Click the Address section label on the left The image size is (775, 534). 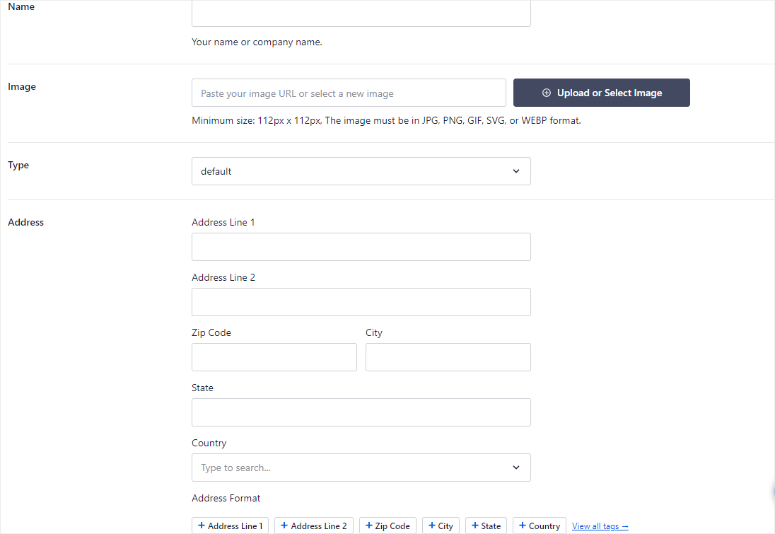tap(26, 222)
